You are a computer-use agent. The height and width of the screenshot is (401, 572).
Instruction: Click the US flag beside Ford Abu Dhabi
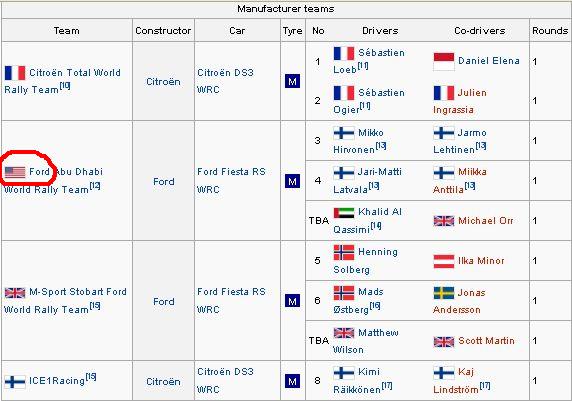[15, 171]
